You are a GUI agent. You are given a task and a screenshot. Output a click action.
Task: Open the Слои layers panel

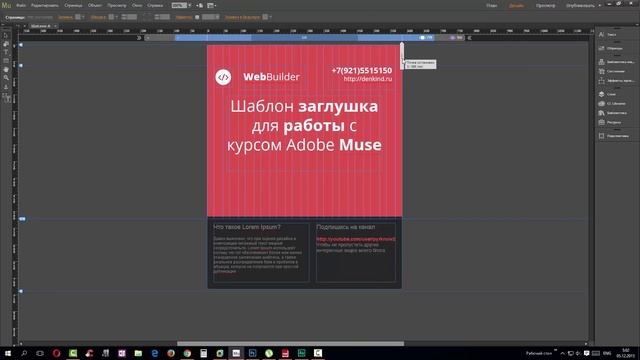point(601,94)
